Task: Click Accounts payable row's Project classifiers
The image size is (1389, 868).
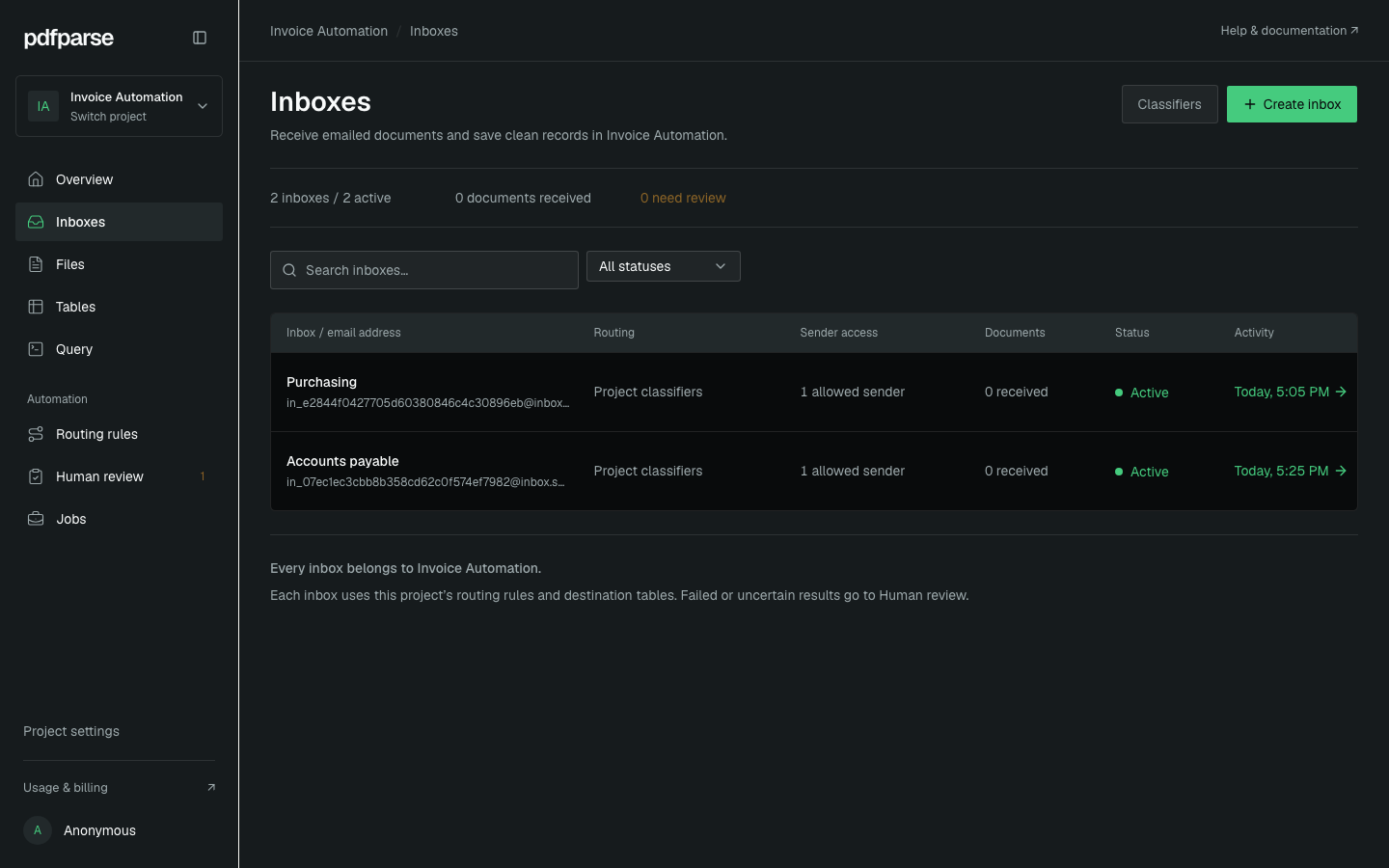Action: tap(648, 471)
